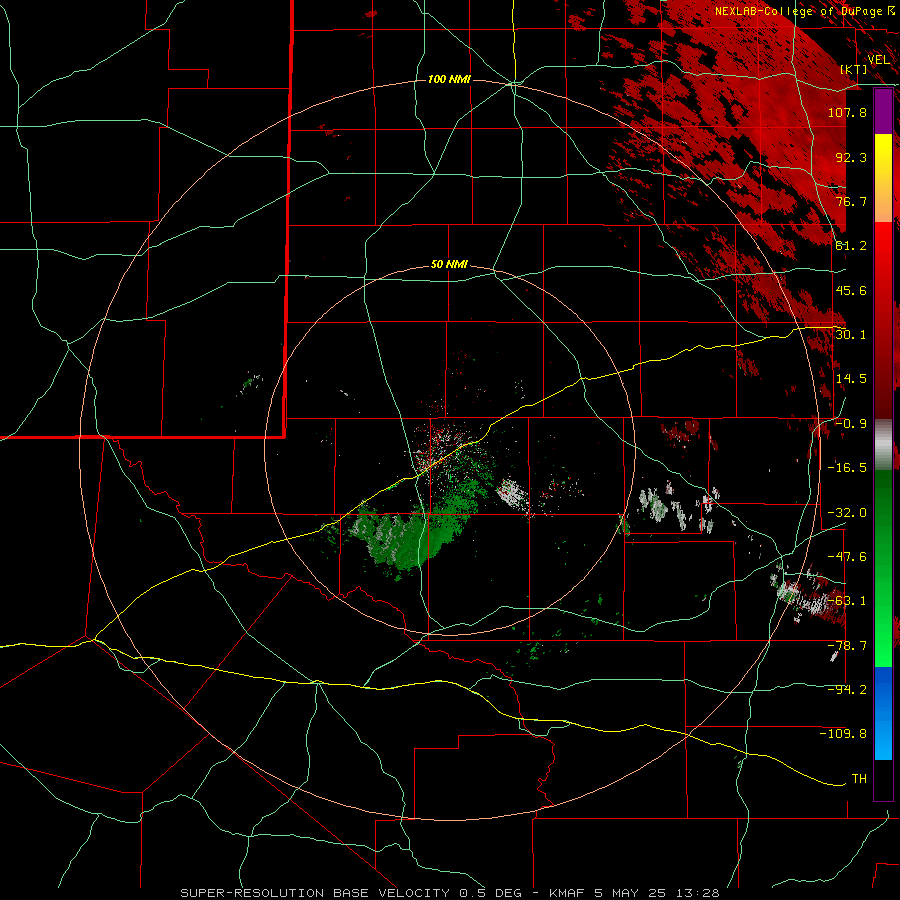Click the gray near-zero color bar segment
The width and height of the screenshot is (900, 900).
click(x=883, y=445)
